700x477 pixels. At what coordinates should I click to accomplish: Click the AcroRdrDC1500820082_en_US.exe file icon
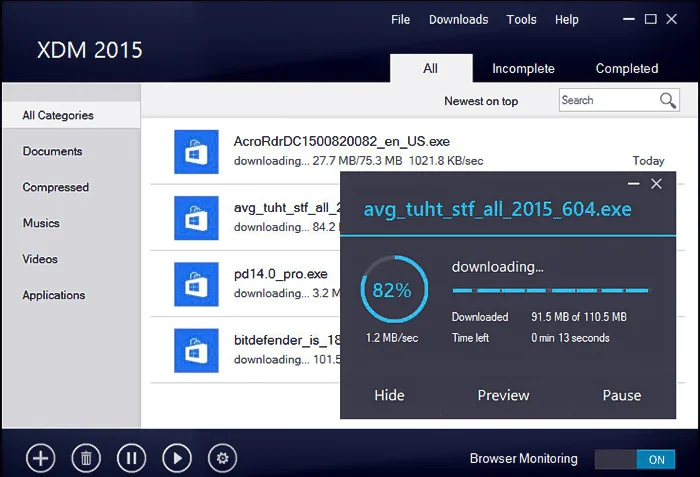pyautogui.click(x=196, y=152)
